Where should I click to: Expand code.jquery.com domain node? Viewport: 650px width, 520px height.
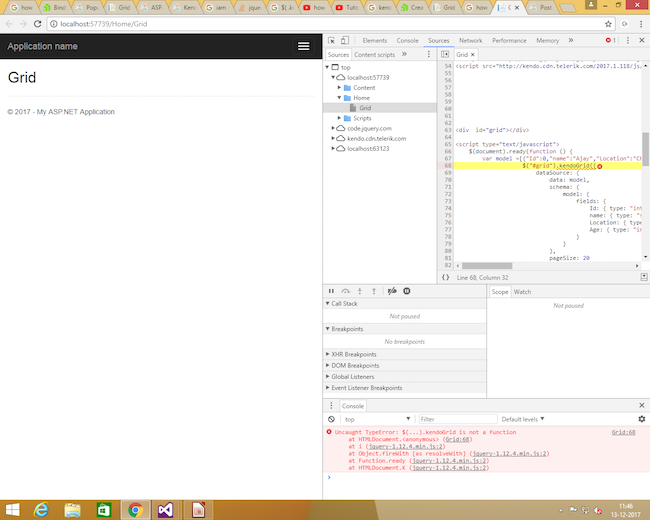[333, 128]
